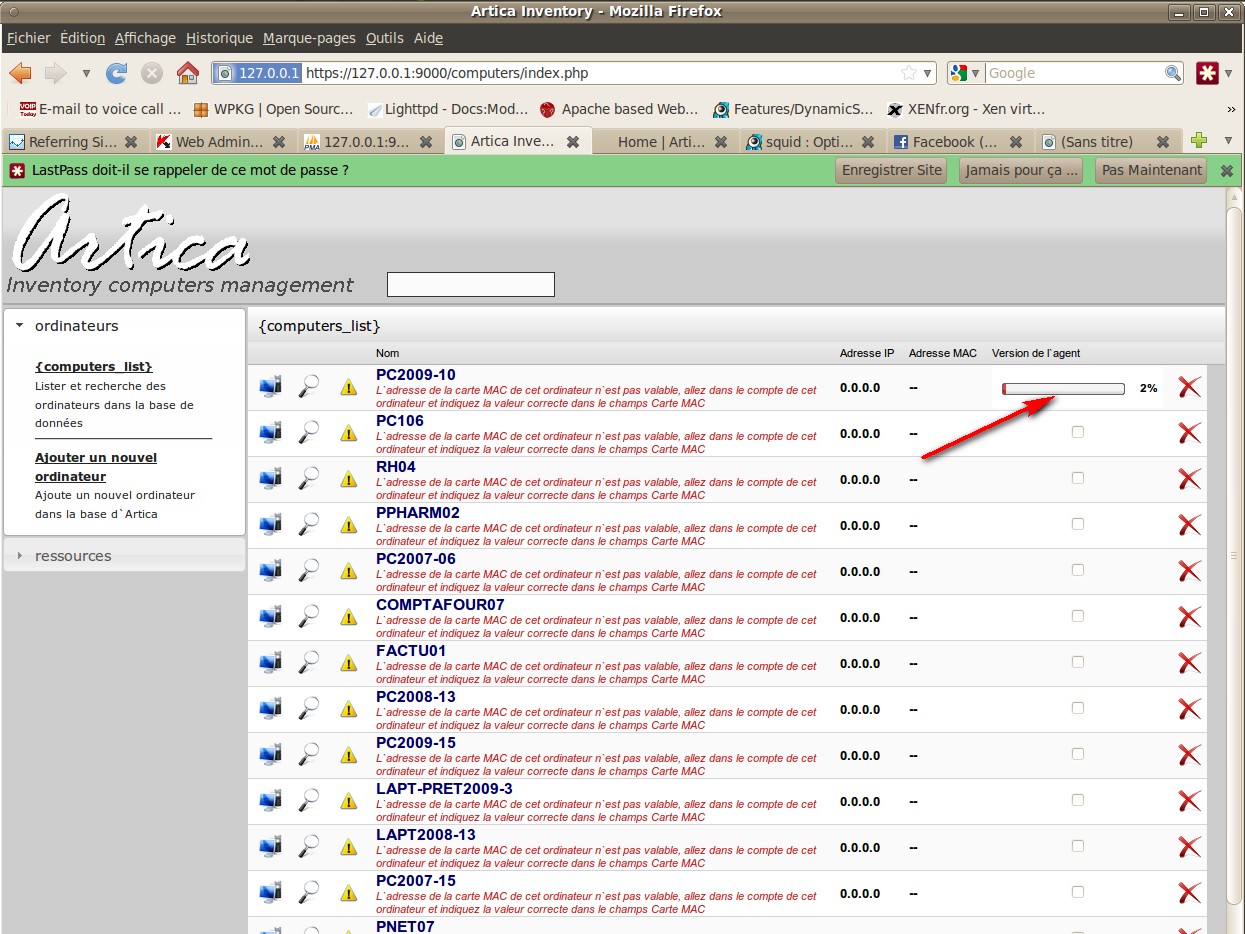Click the LastPass toolbar icon
This screenshot has height=934, width=1245.
tap(1209, 73)
